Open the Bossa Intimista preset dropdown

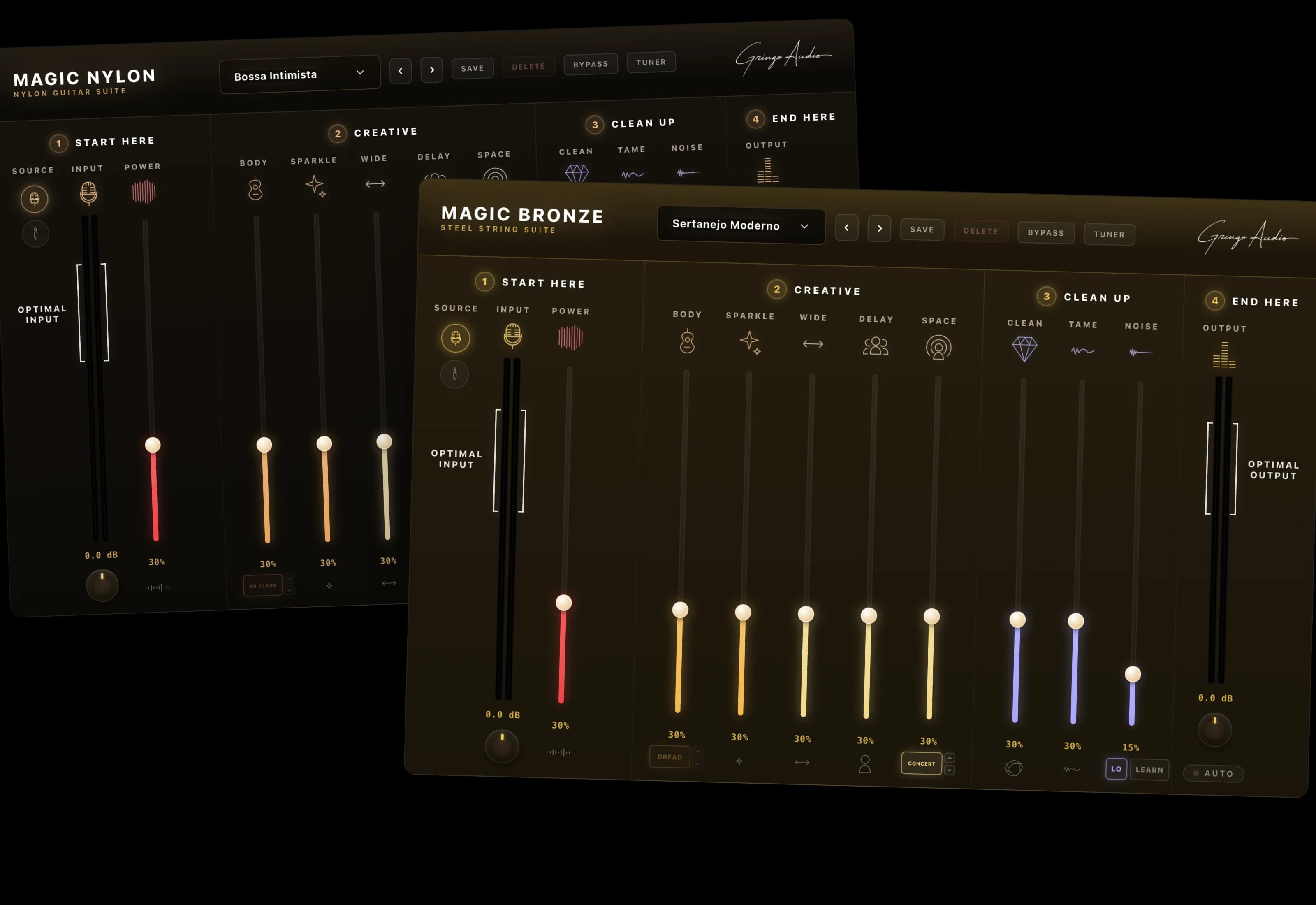tap(300, 74)
